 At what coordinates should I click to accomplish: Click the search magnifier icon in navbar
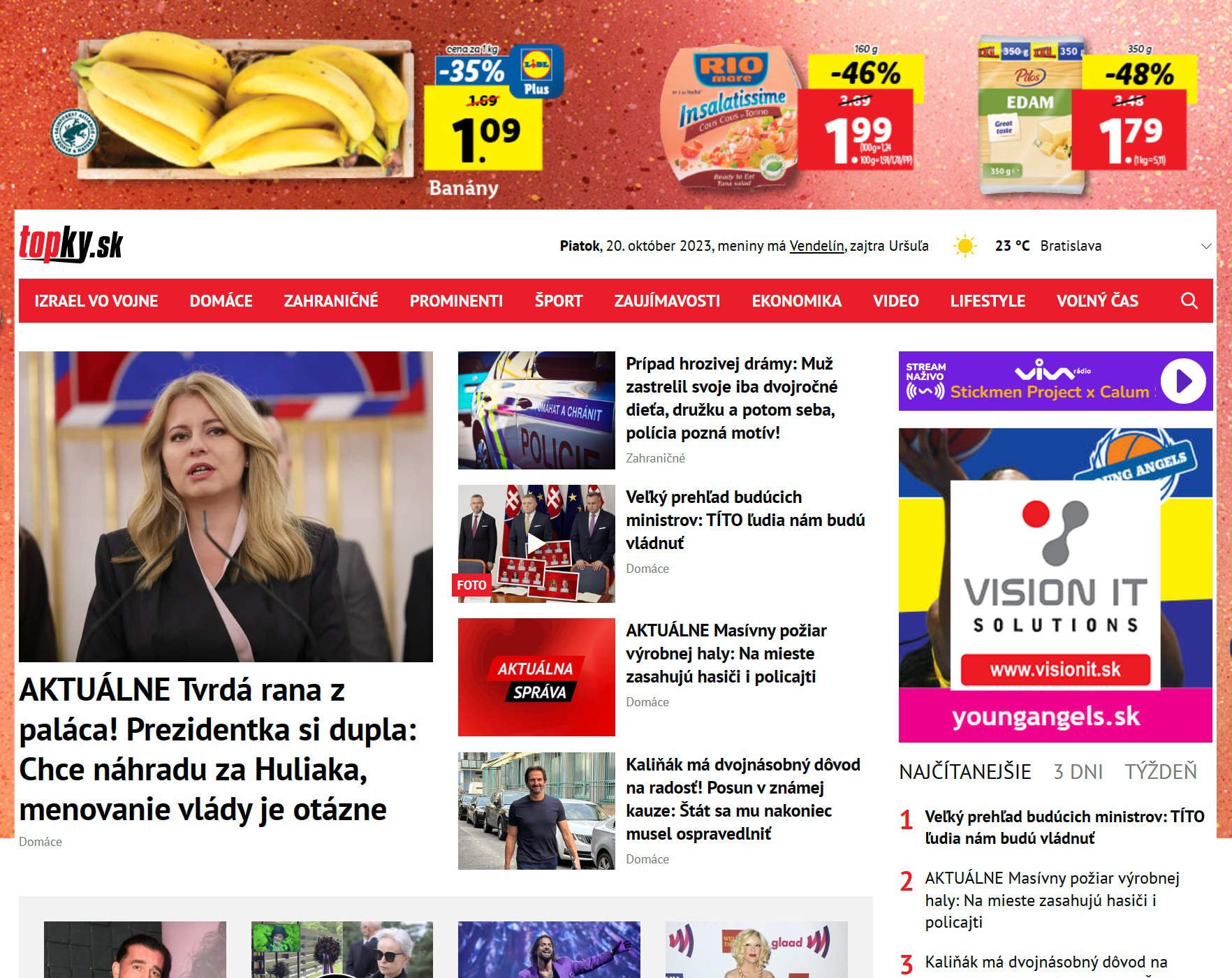[x=1189, y=301]
